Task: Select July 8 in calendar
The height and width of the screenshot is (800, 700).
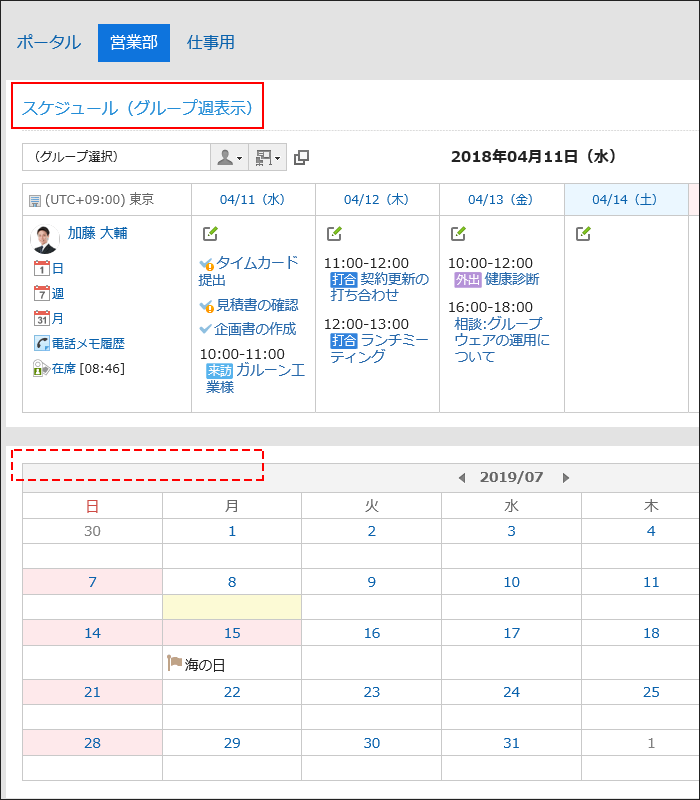Action: pos(232,582)
